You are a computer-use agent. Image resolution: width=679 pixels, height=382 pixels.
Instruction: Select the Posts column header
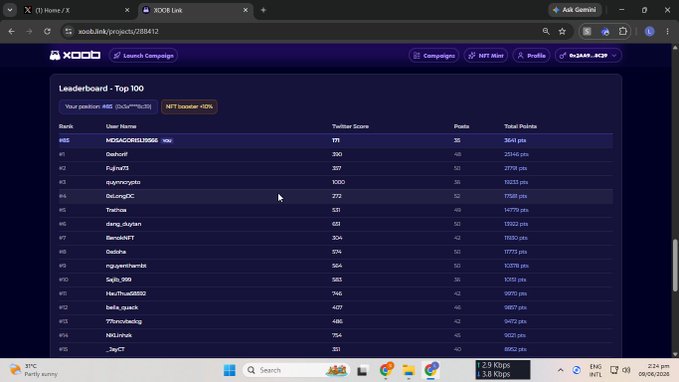pos(461,126)
